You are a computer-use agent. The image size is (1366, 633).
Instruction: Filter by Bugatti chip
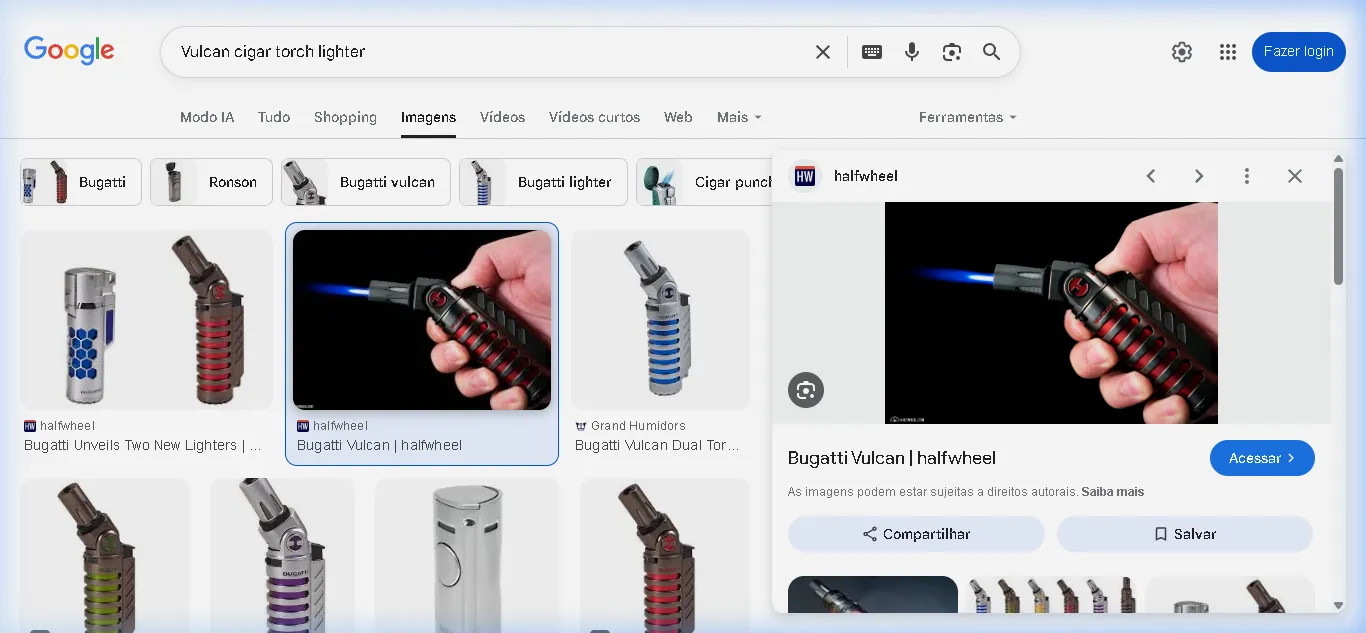81,182
